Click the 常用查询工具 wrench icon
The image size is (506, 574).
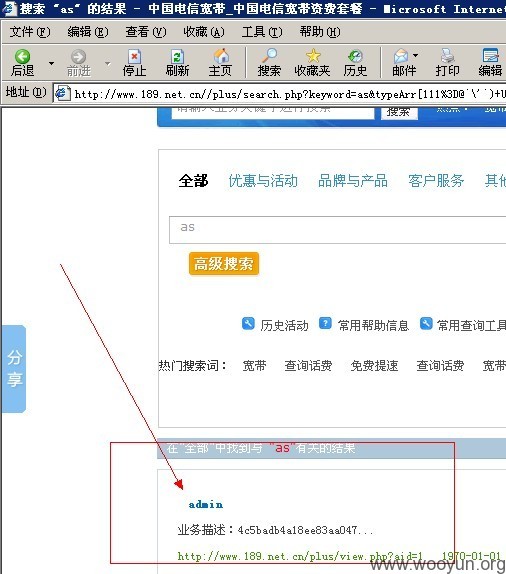(x=426, y=324)
